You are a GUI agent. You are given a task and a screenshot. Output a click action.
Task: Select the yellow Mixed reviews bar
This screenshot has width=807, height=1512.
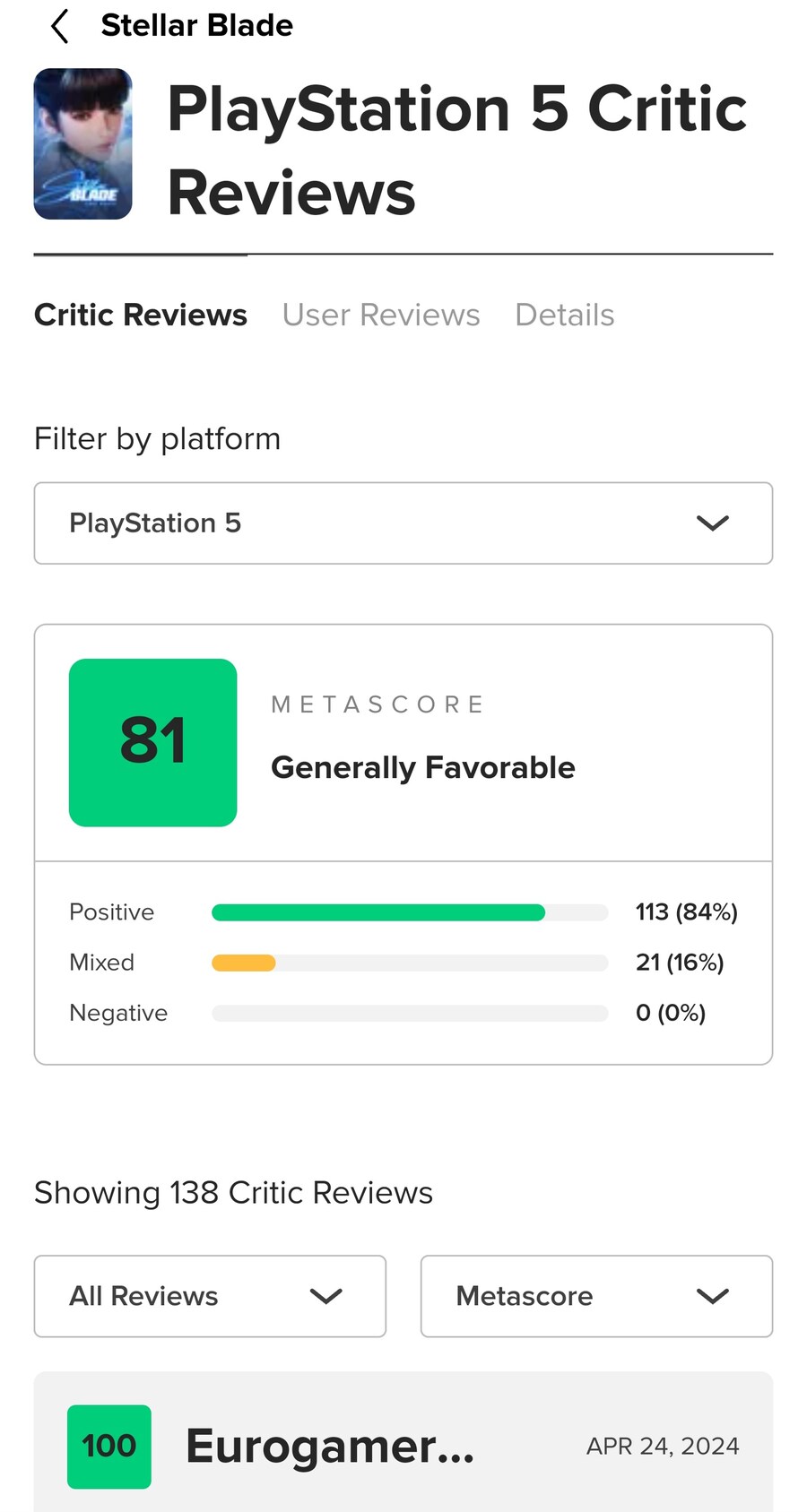[x=243, y=963]
